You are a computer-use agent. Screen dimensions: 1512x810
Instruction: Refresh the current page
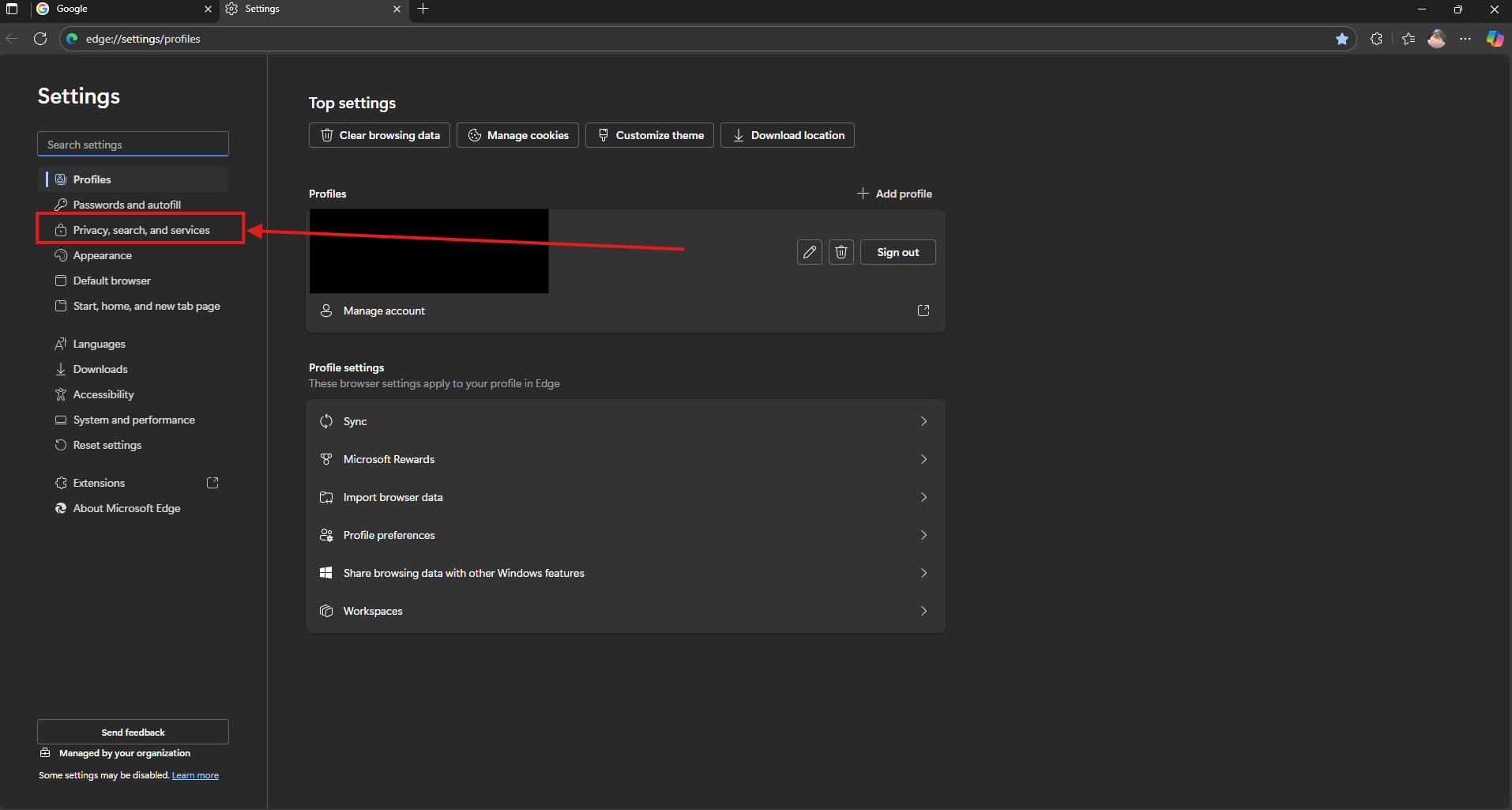pyautogui.click(x=40, y=39)
